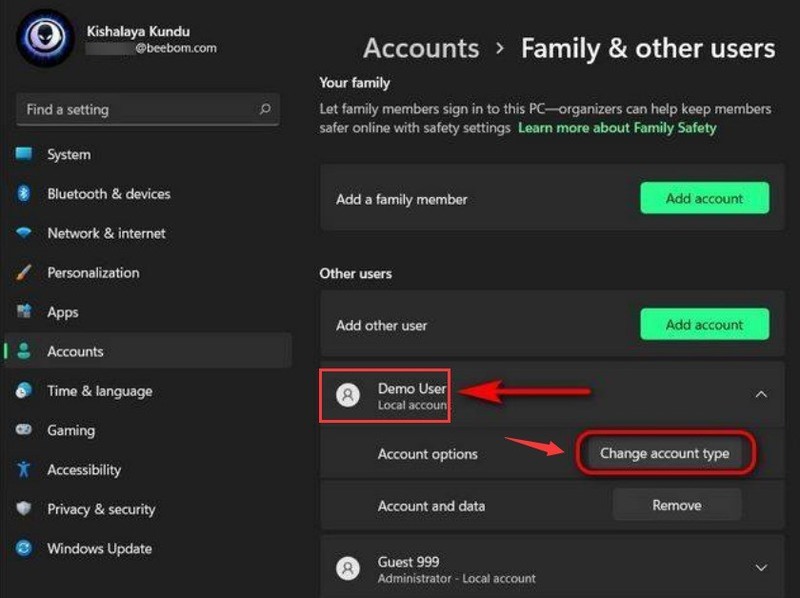This screenshot has height=598, width=800.
Task: Click Change account type for Demo User
Action: (x=666, y=453)
